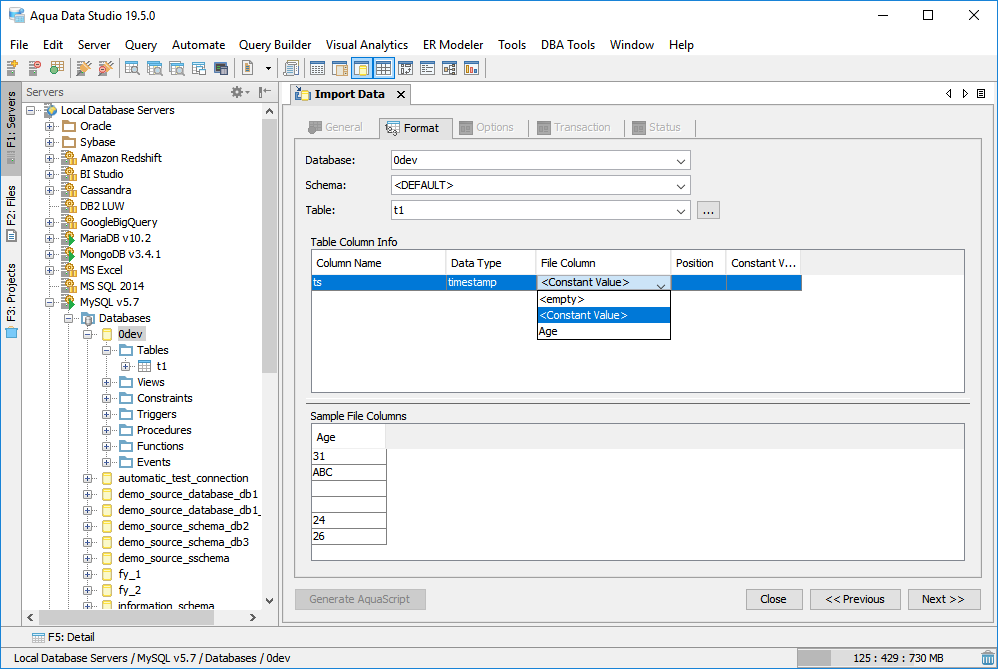Switch to the Options tab
The height and width of the screenshot is (669, 998).
pos(487,127)
